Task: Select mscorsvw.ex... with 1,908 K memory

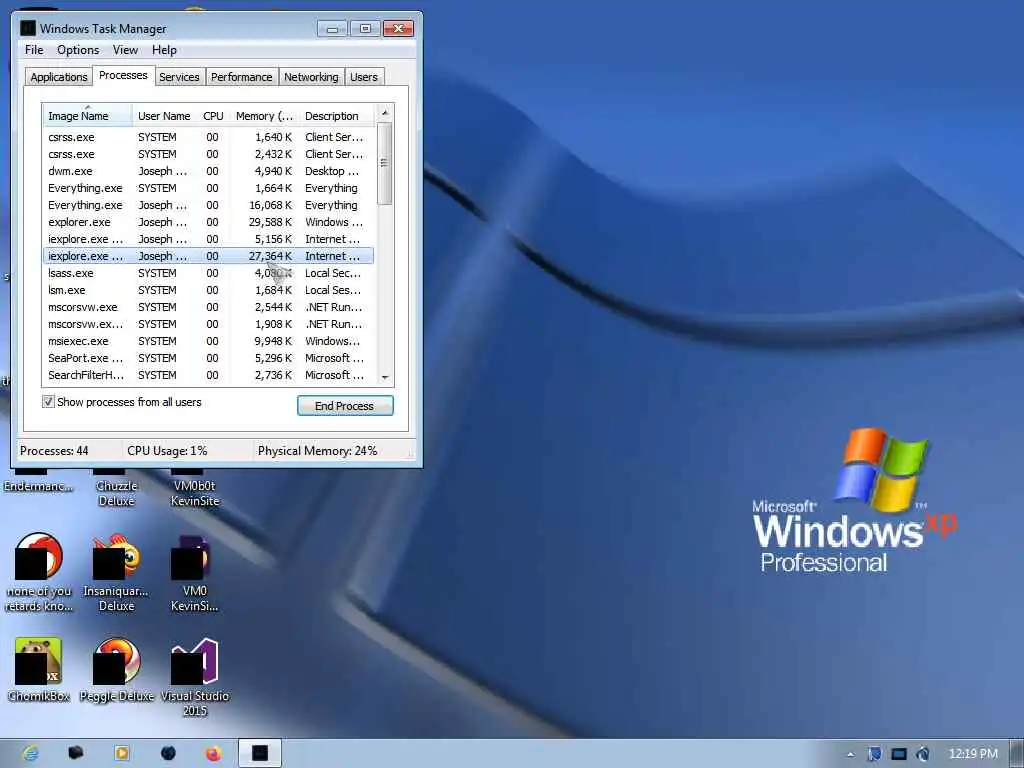Action: point(209,324)
